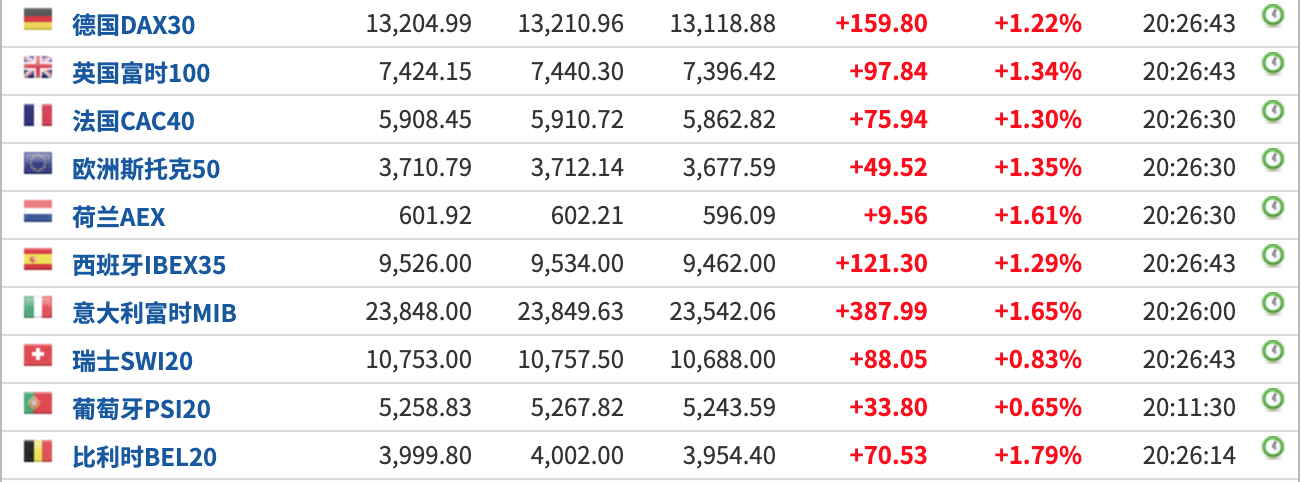Open the 欧洲斯托克50 index link

(x=146, y=168)
